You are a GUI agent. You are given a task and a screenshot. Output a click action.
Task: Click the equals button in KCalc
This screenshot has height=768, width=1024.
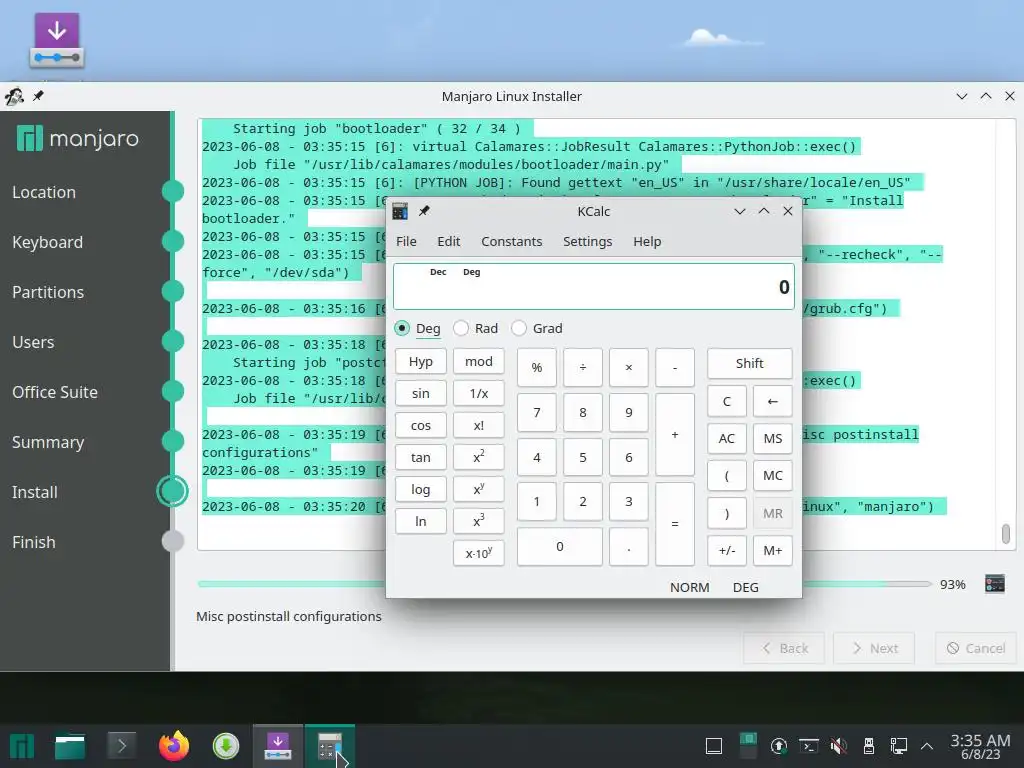pyautogui.click(x=675, y=524)
